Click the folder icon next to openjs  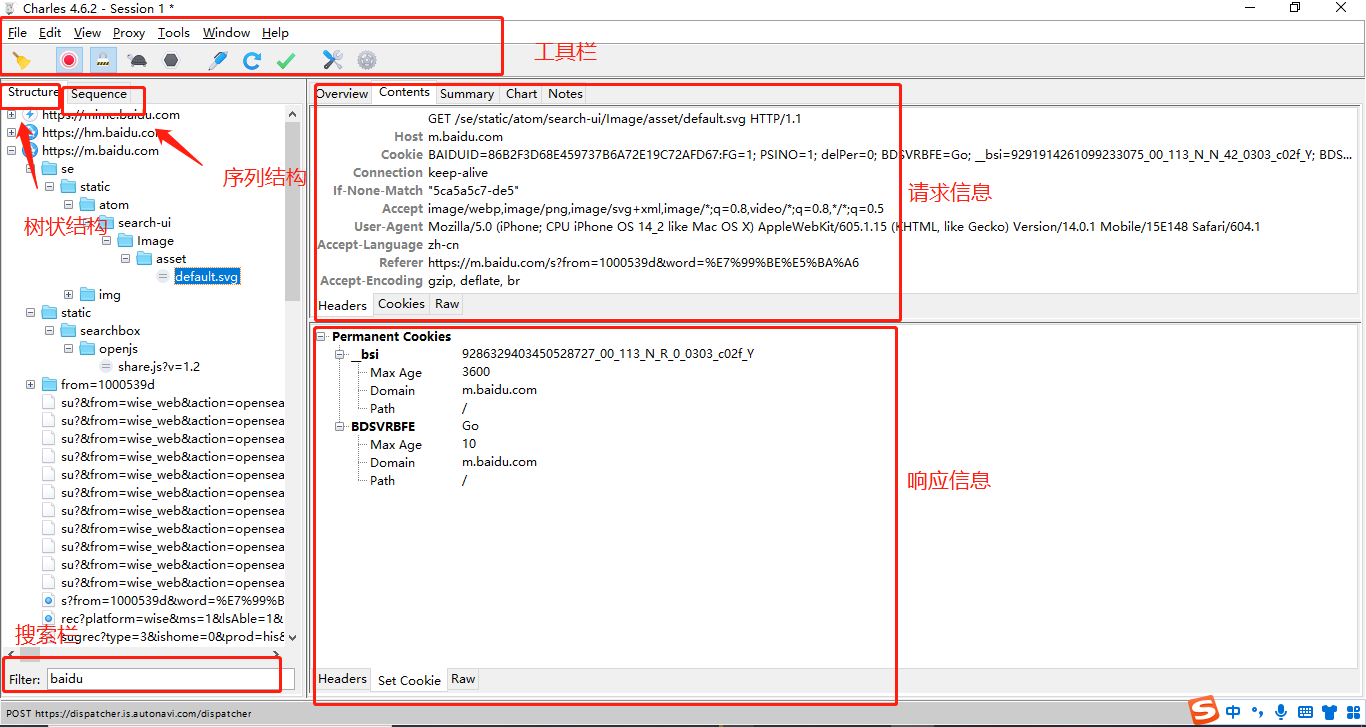[87, 349]
